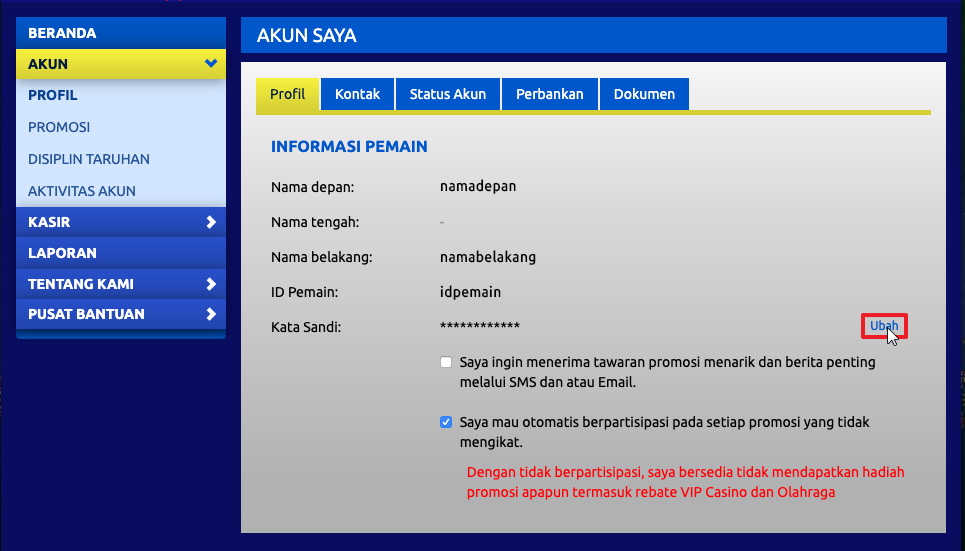Screen dimensions: 965x551
Task: Open the Perbankan tab
Action: [x=549, y=94]
